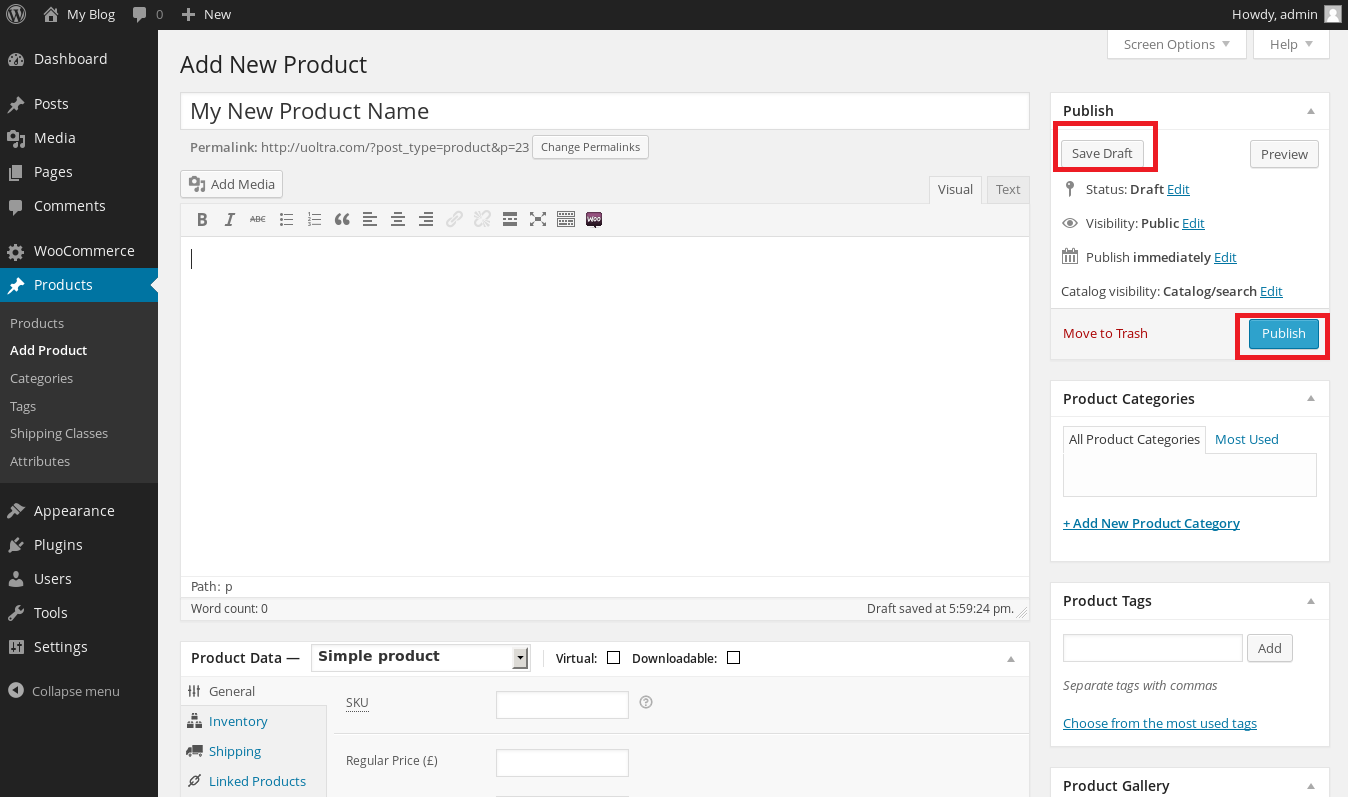Switch editor to Text tab
Screen dimensions: 1348x797
click(x=1008, y=189)
